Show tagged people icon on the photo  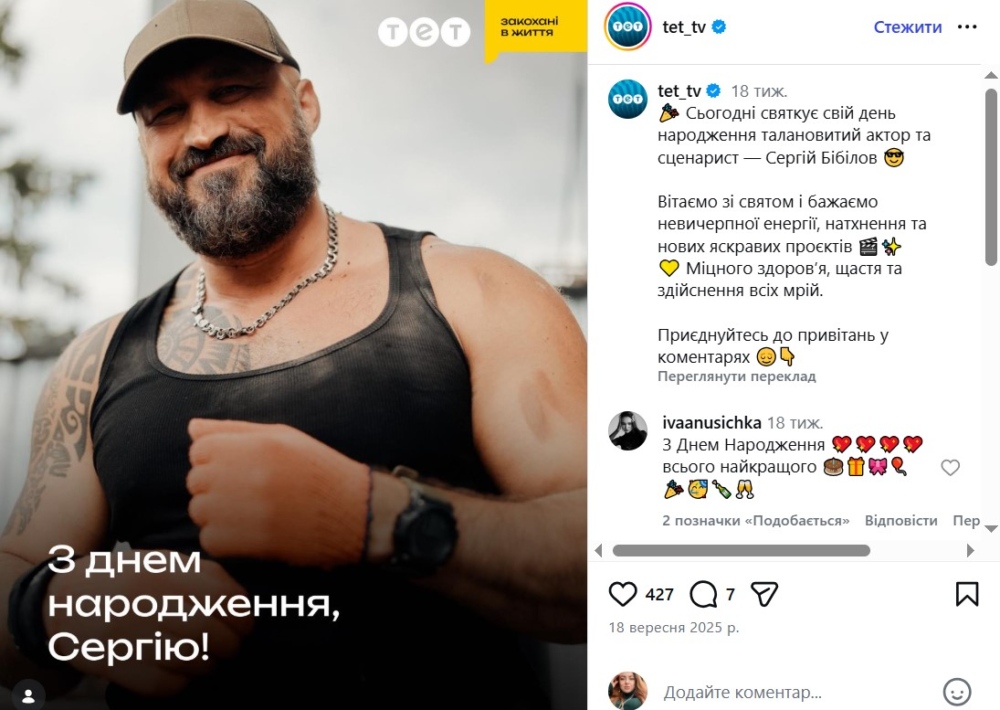(x=28, y=694)
